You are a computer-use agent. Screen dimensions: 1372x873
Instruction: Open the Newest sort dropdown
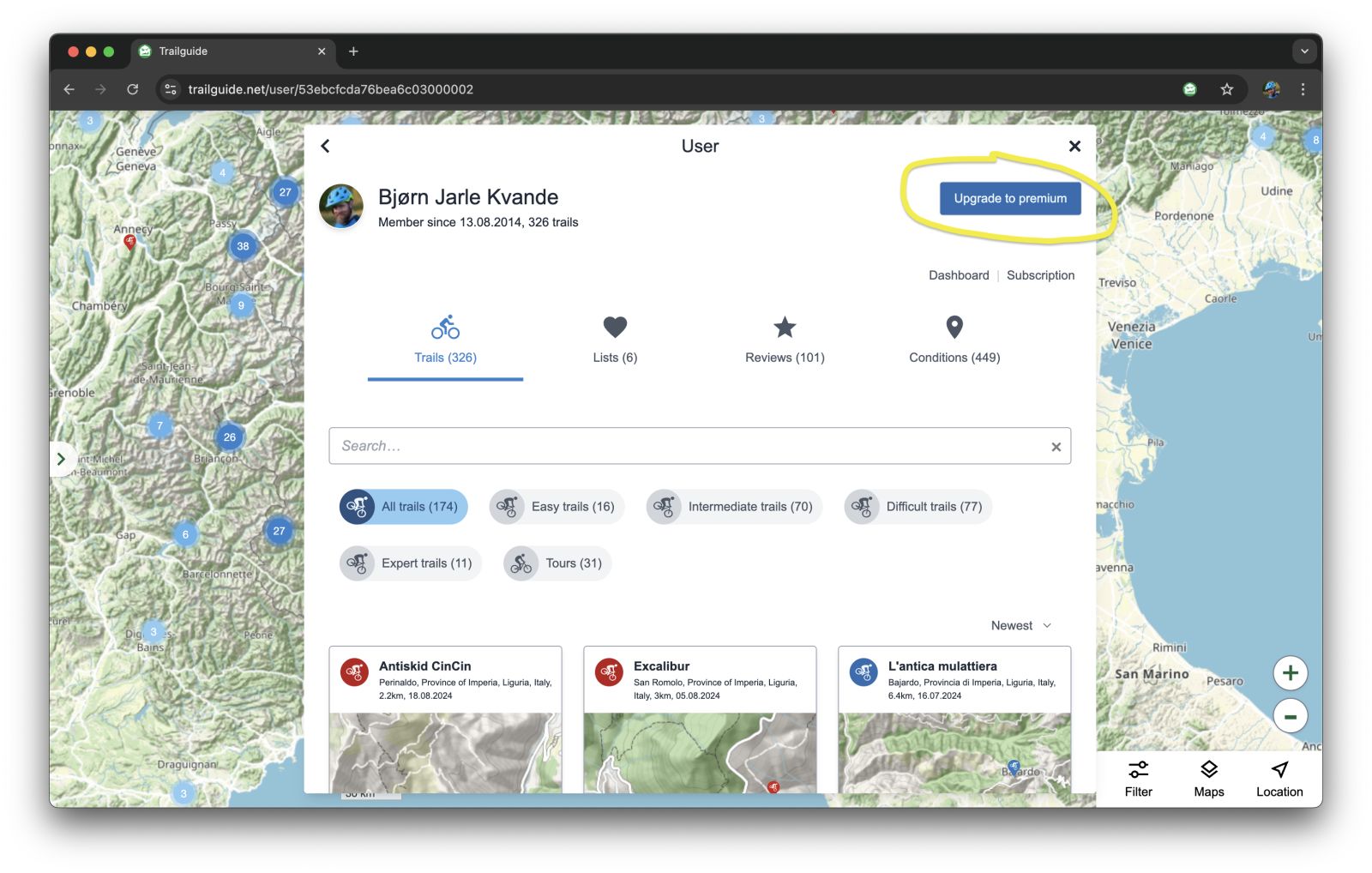pyautogui.click(x=1020, y=626)
